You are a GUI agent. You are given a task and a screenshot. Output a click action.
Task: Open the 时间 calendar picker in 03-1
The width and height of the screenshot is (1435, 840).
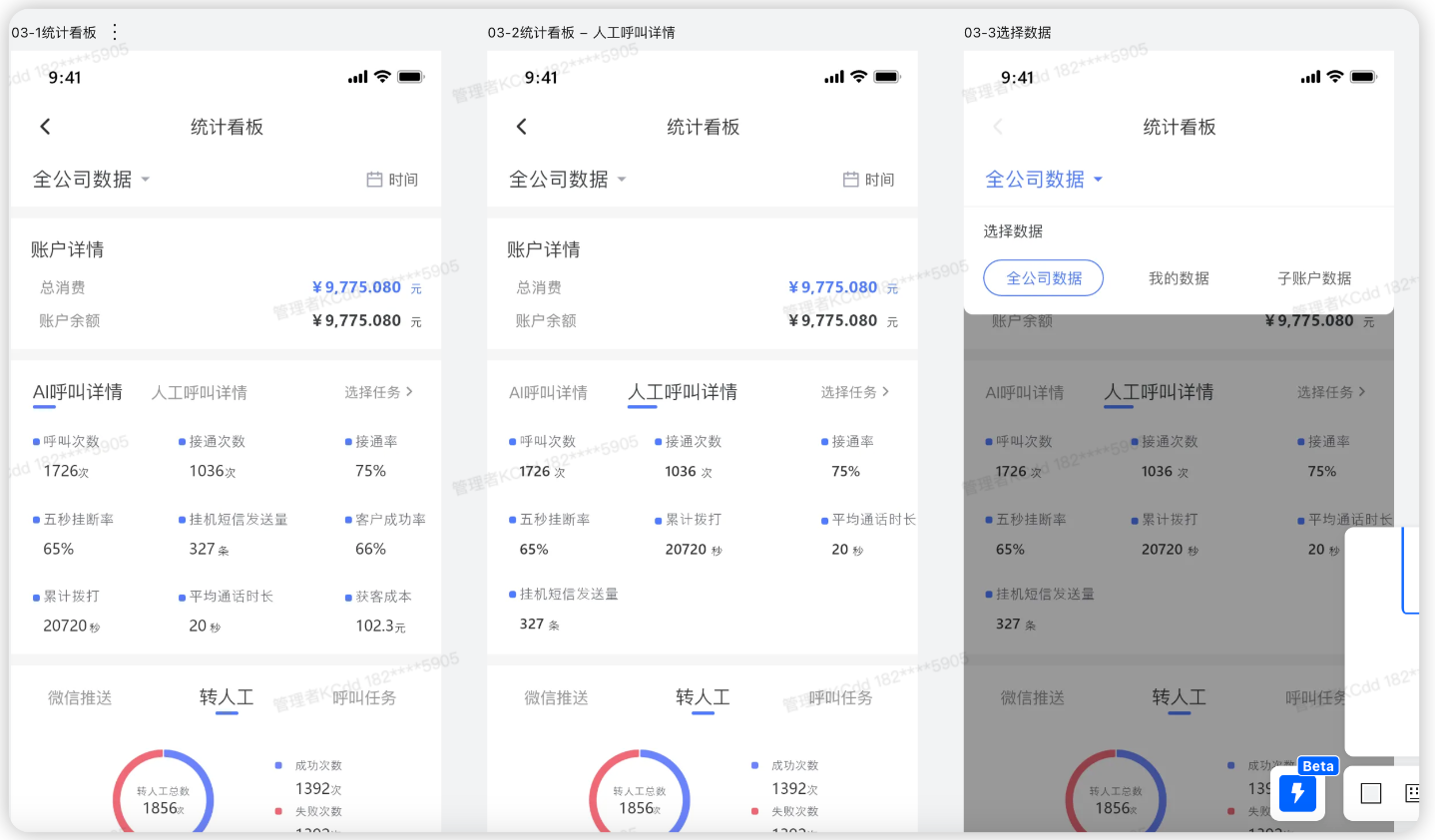392,180
